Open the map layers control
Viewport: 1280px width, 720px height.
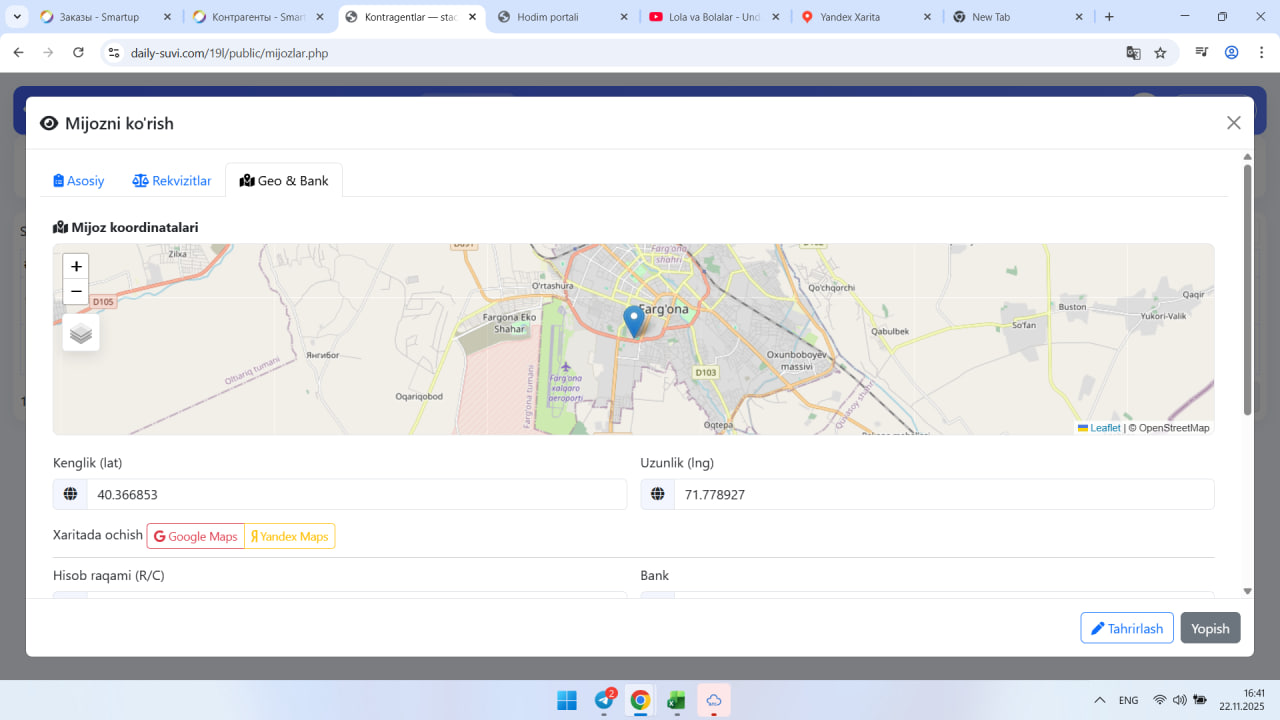pyautogui.click(x=81, y=333)
